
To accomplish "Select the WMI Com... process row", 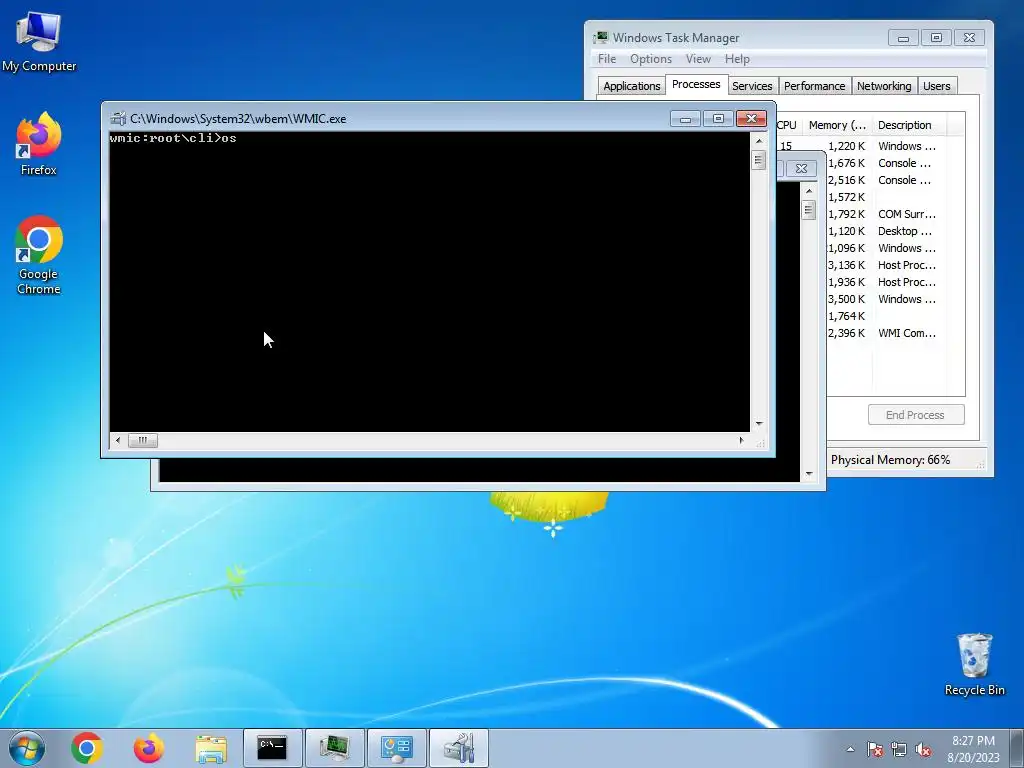I will click(x=895, y=333).
